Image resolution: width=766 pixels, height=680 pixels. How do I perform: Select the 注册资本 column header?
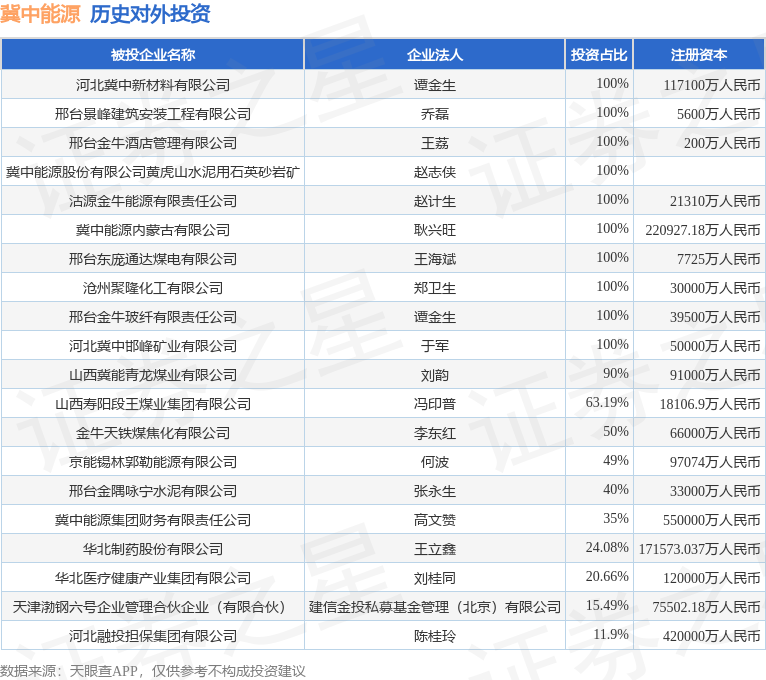tap(698, 55)
